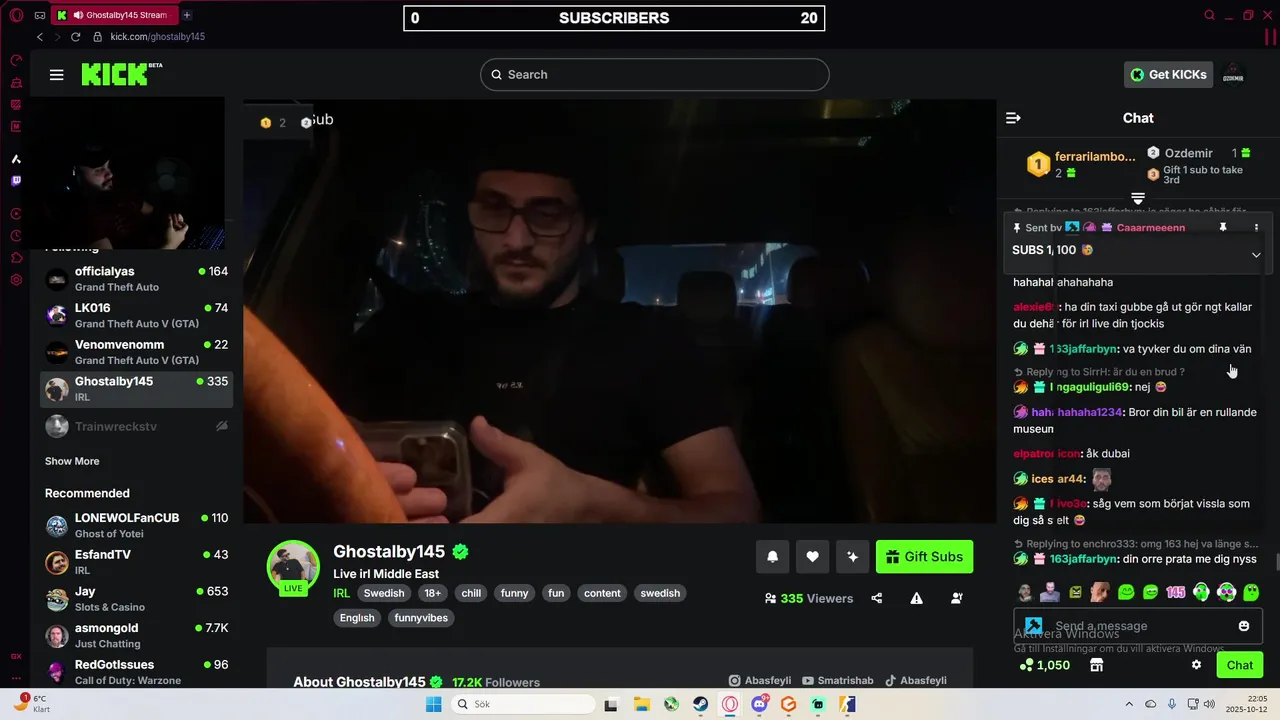Open a new browser tab with plus
Image resolution: width=1280 pixels, height=720 pixels.
pos(186,15)
